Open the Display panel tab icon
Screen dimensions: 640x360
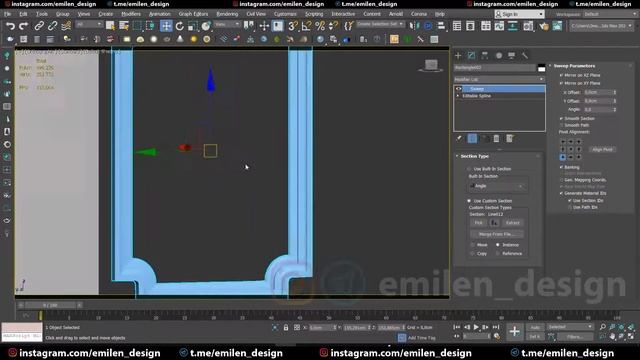click(x=511, y=56)
